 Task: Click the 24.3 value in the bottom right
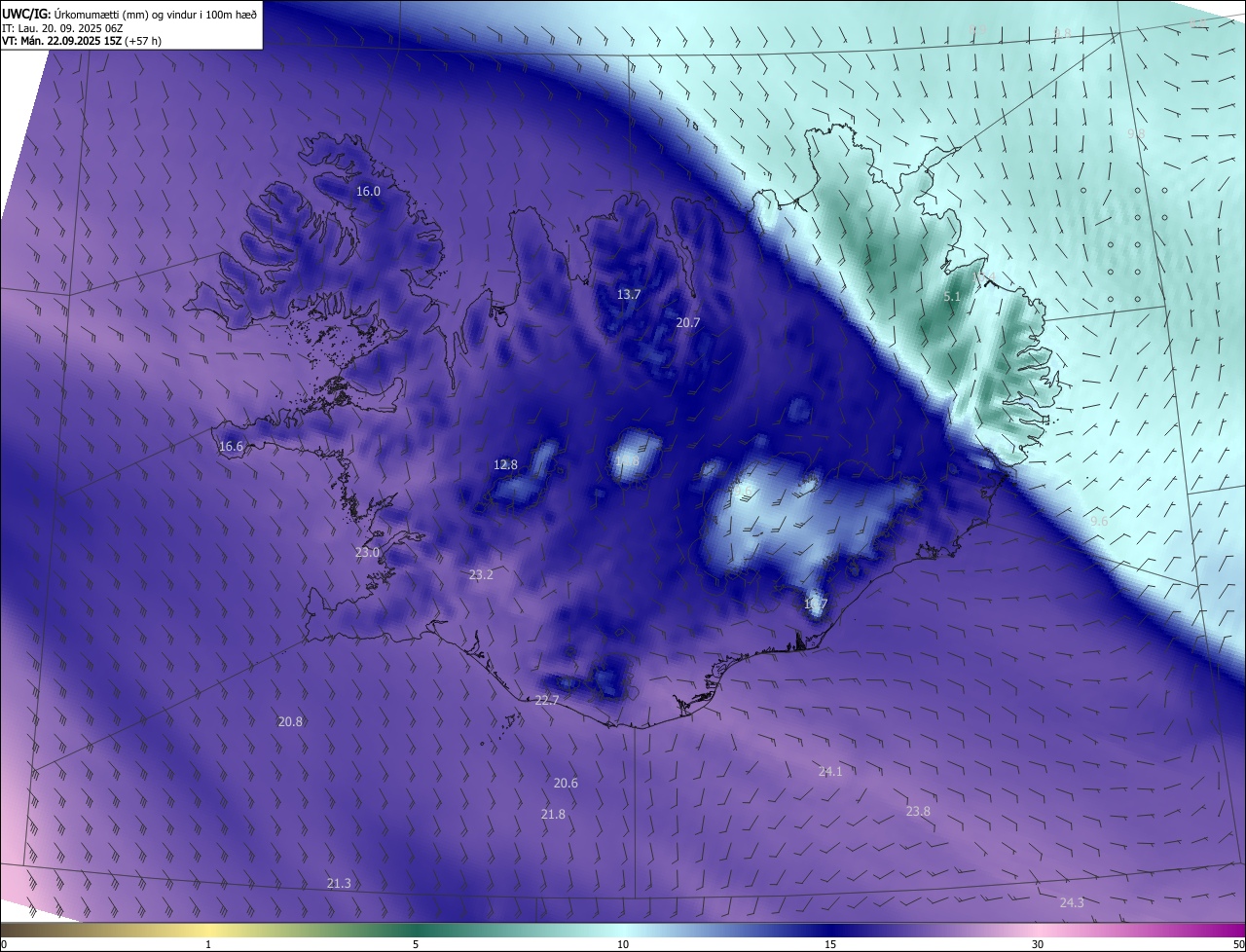1072,903
